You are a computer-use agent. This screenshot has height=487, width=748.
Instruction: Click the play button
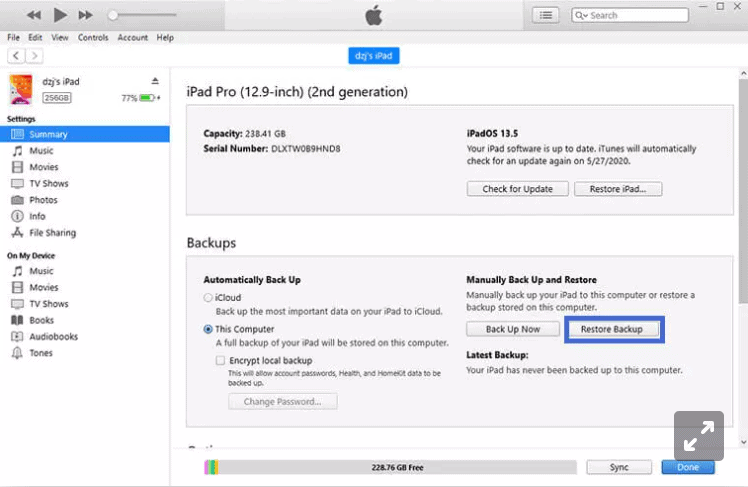(x=60, y=15)
